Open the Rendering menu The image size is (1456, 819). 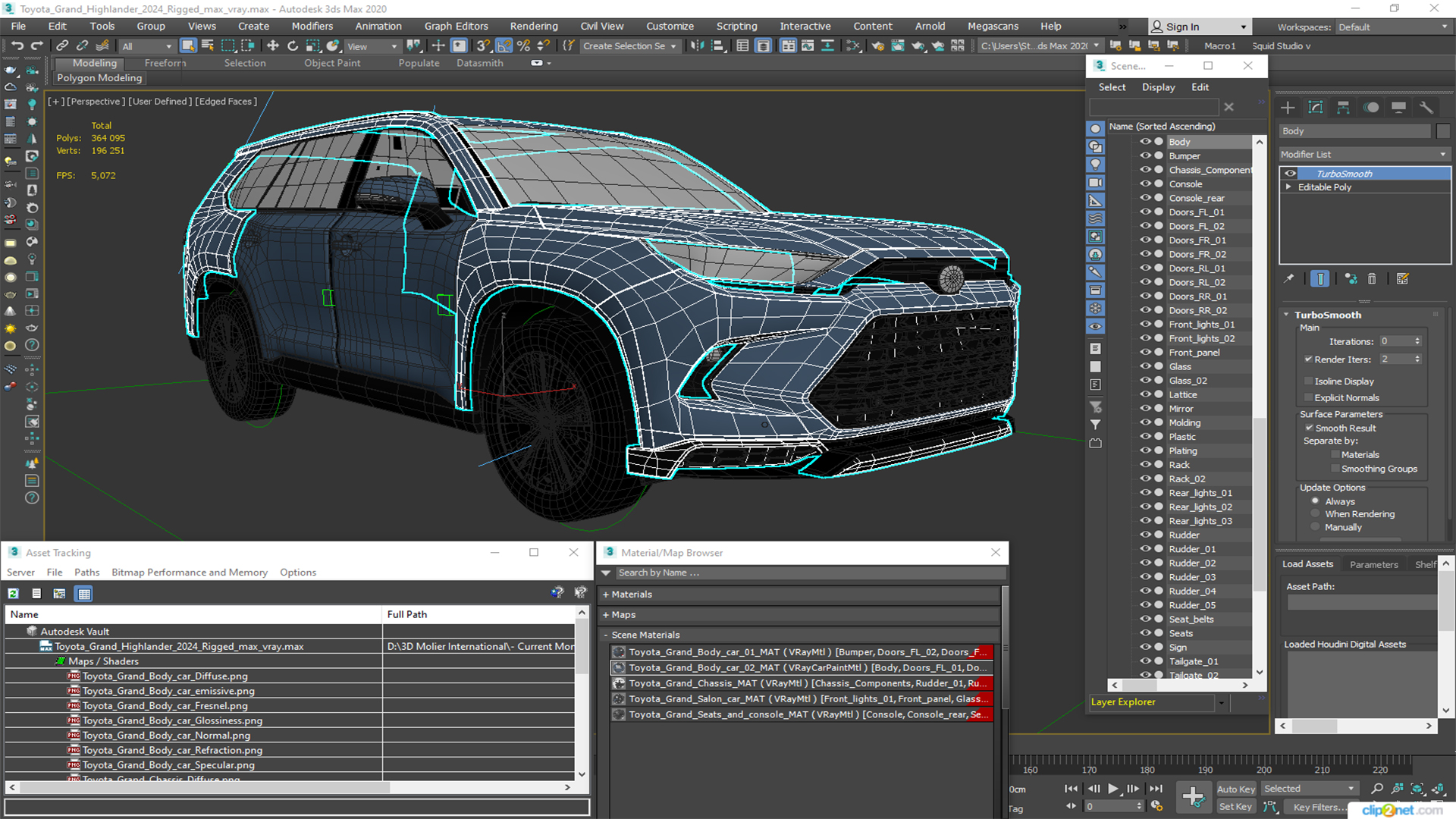point(534,26)
